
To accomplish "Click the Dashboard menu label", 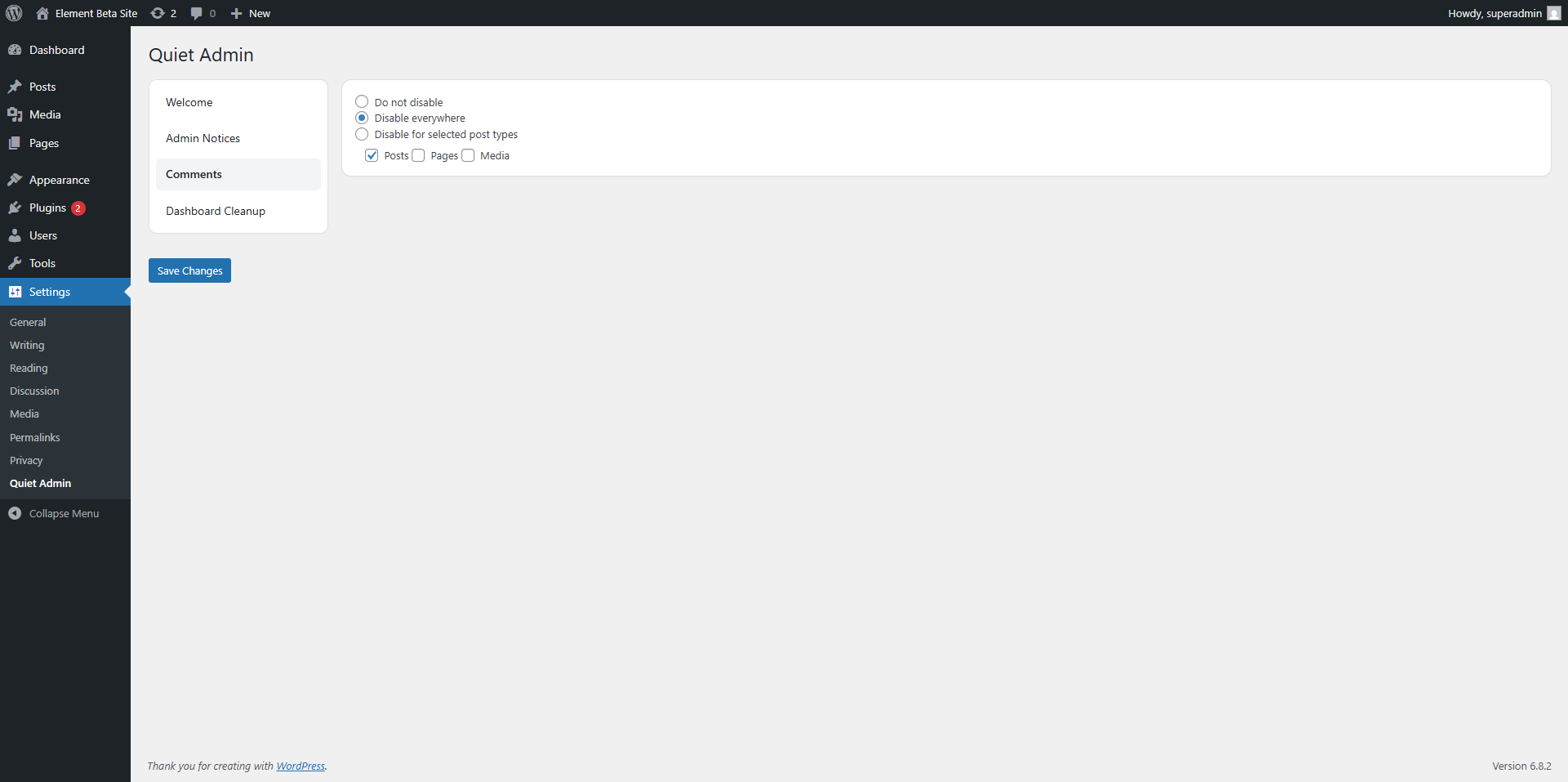I will point(57,50).
